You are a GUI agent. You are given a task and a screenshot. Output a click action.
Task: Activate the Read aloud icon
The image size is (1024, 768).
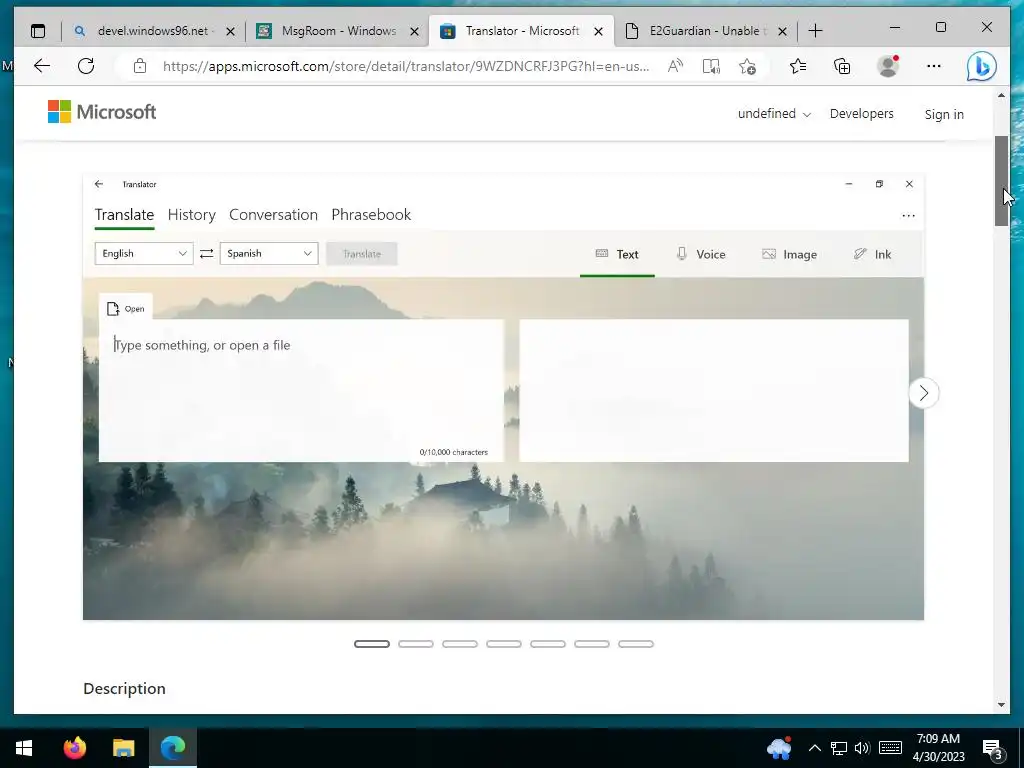click(675, 66)
